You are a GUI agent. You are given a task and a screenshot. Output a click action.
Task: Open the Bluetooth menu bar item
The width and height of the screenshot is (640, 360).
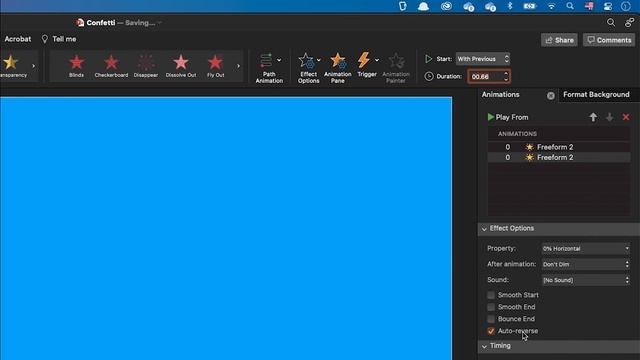coord(510,6)
